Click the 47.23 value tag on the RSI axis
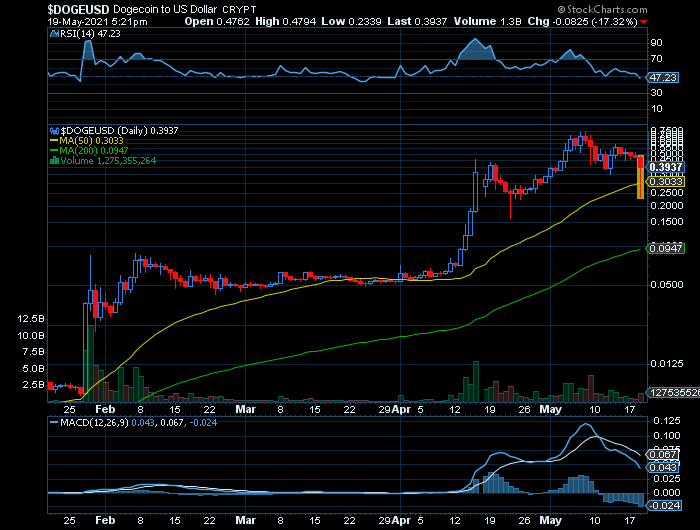The height and width of the screenshot is (530, 700). [x=663, y=77]
